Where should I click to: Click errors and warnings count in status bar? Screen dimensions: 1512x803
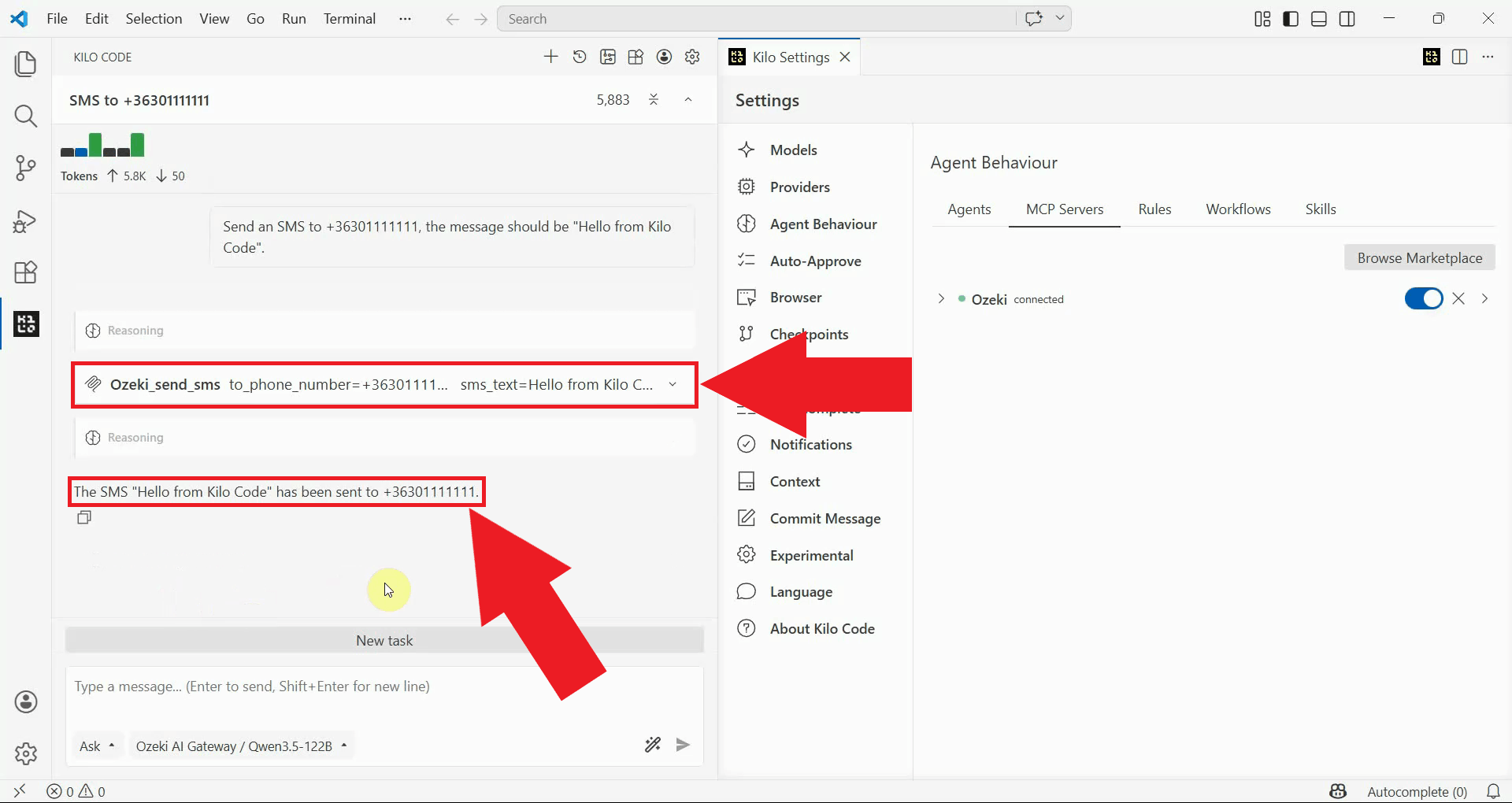tap(76, 791)
